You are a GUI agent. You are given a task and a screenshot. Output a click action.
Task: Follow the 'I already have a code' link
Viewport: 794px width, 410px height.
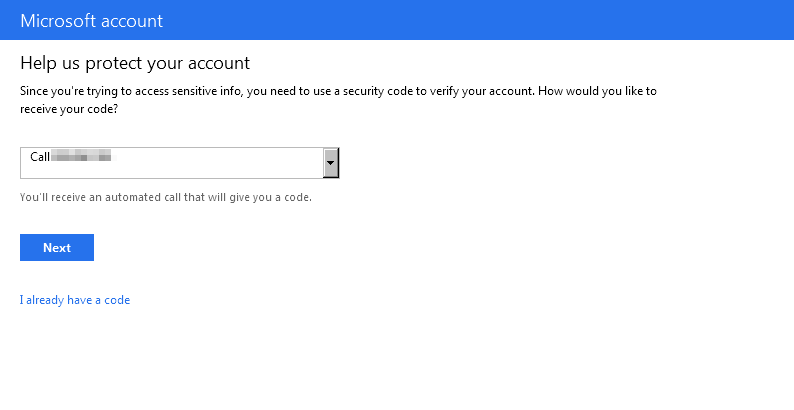coord(75,300)
